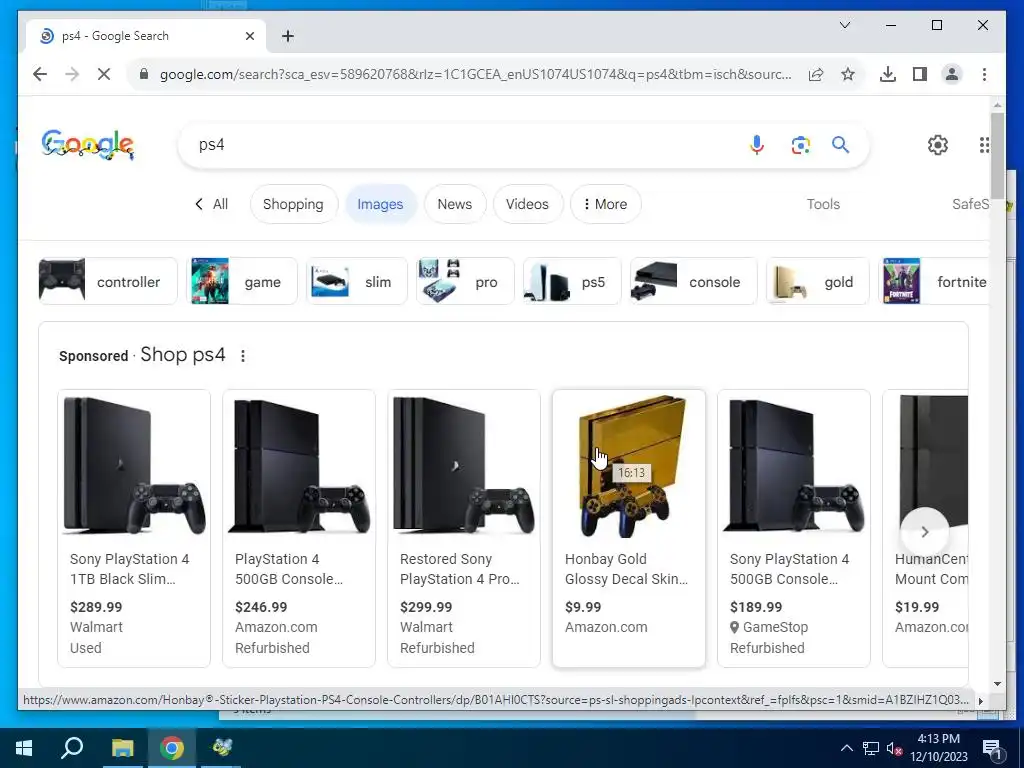
Task: Filter images by controller chip
Action: (x=108, y=281)
